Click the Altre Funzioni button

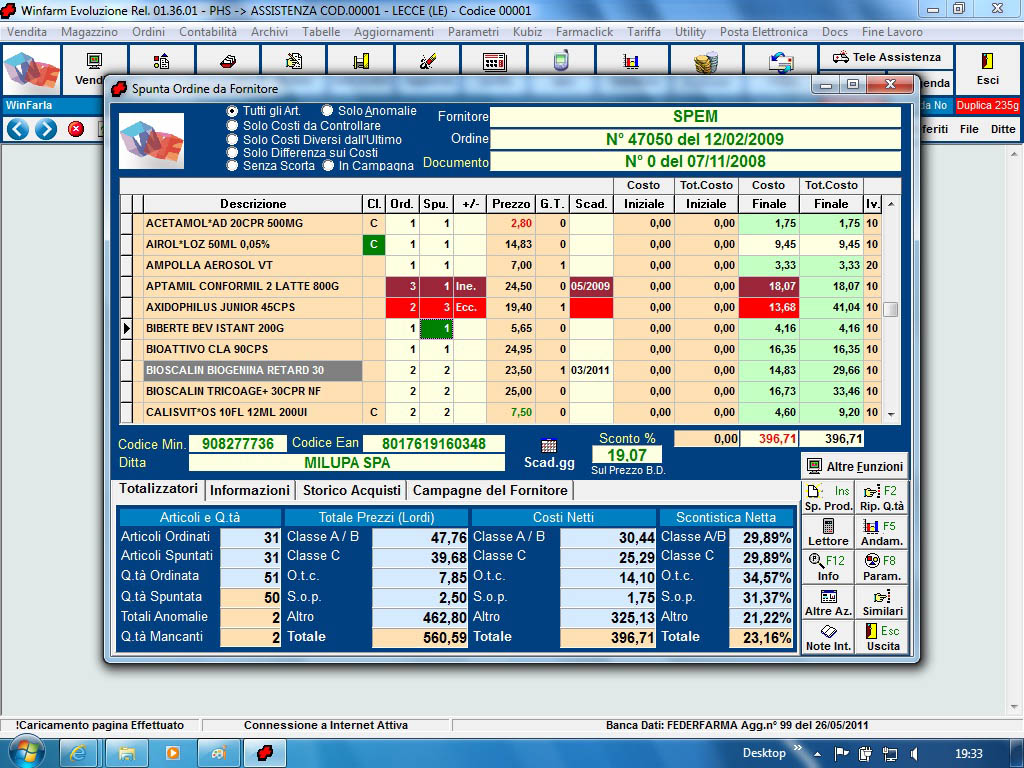click(855, 466)
